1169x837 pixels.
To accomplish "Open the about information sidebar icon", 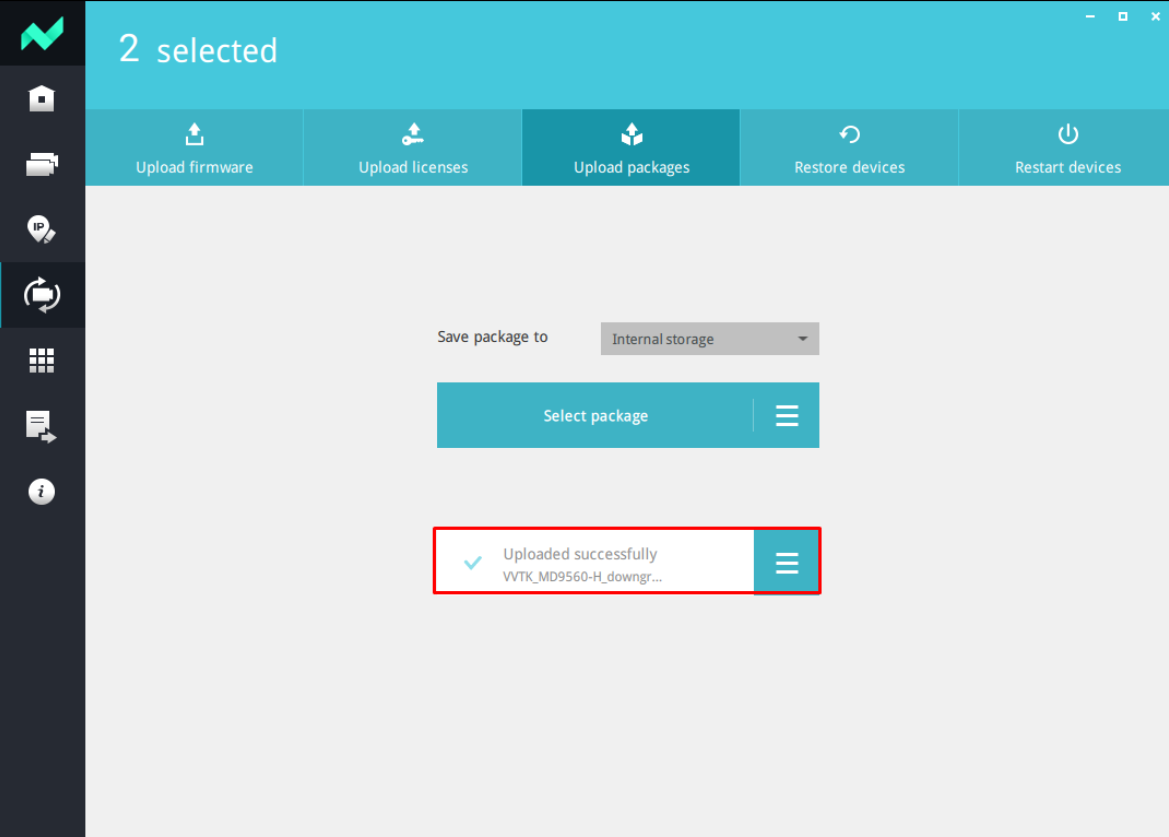I will click(42, 491).
